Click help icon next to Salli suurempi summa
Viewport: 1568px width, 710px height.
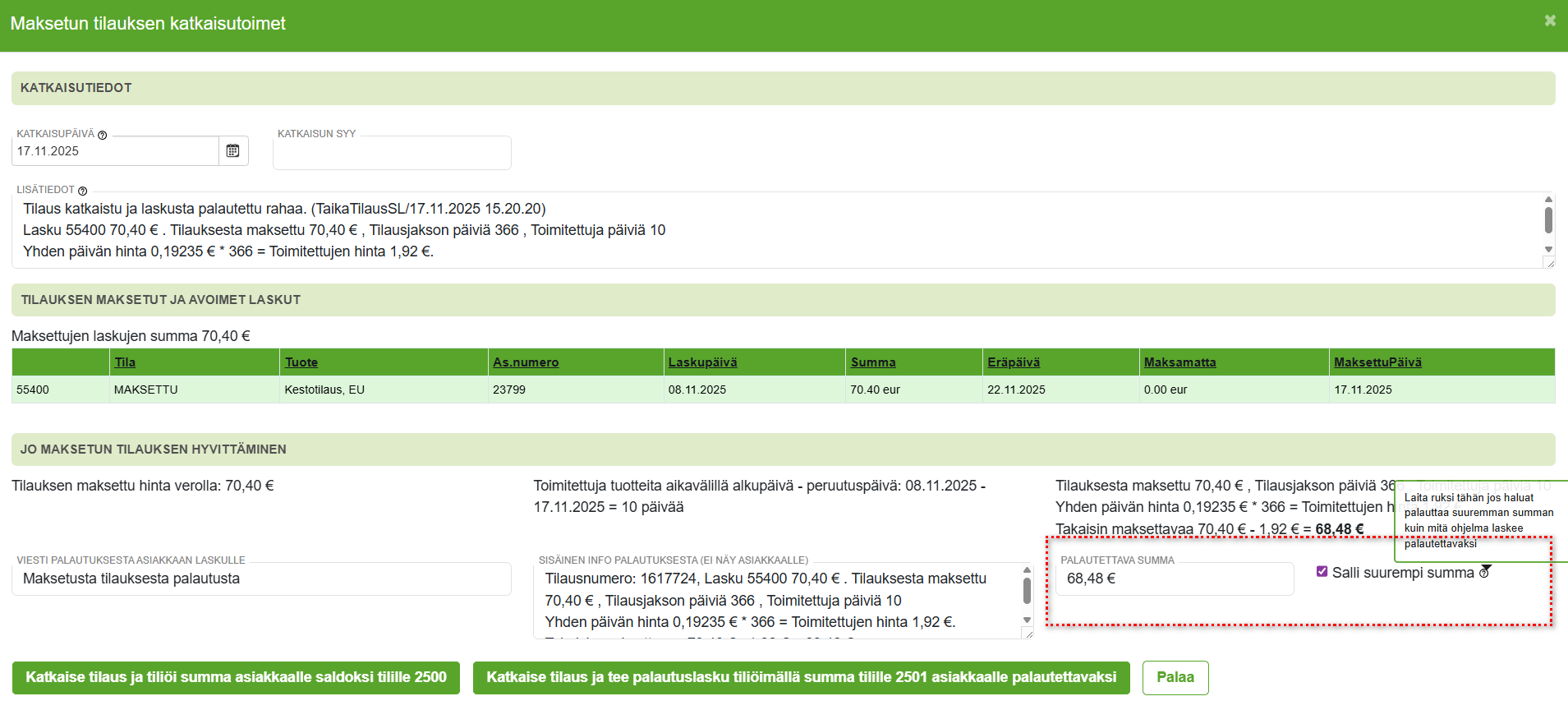(x=1484, y=573)
